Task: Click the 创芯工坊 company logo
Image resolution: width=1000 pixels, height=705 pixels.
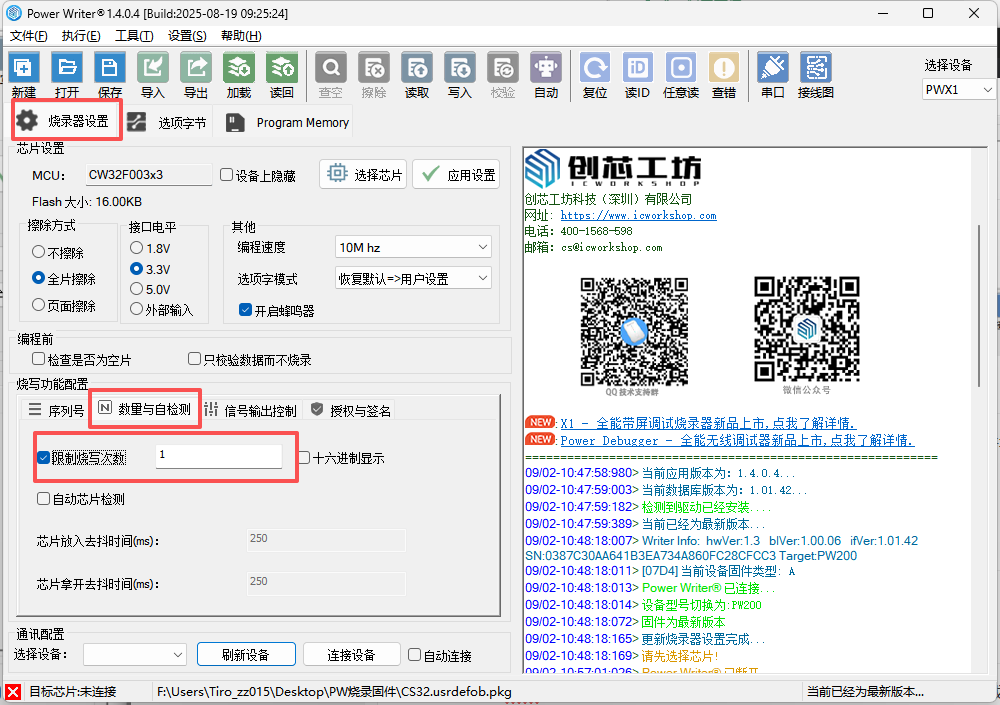Action: click(613, 169)
